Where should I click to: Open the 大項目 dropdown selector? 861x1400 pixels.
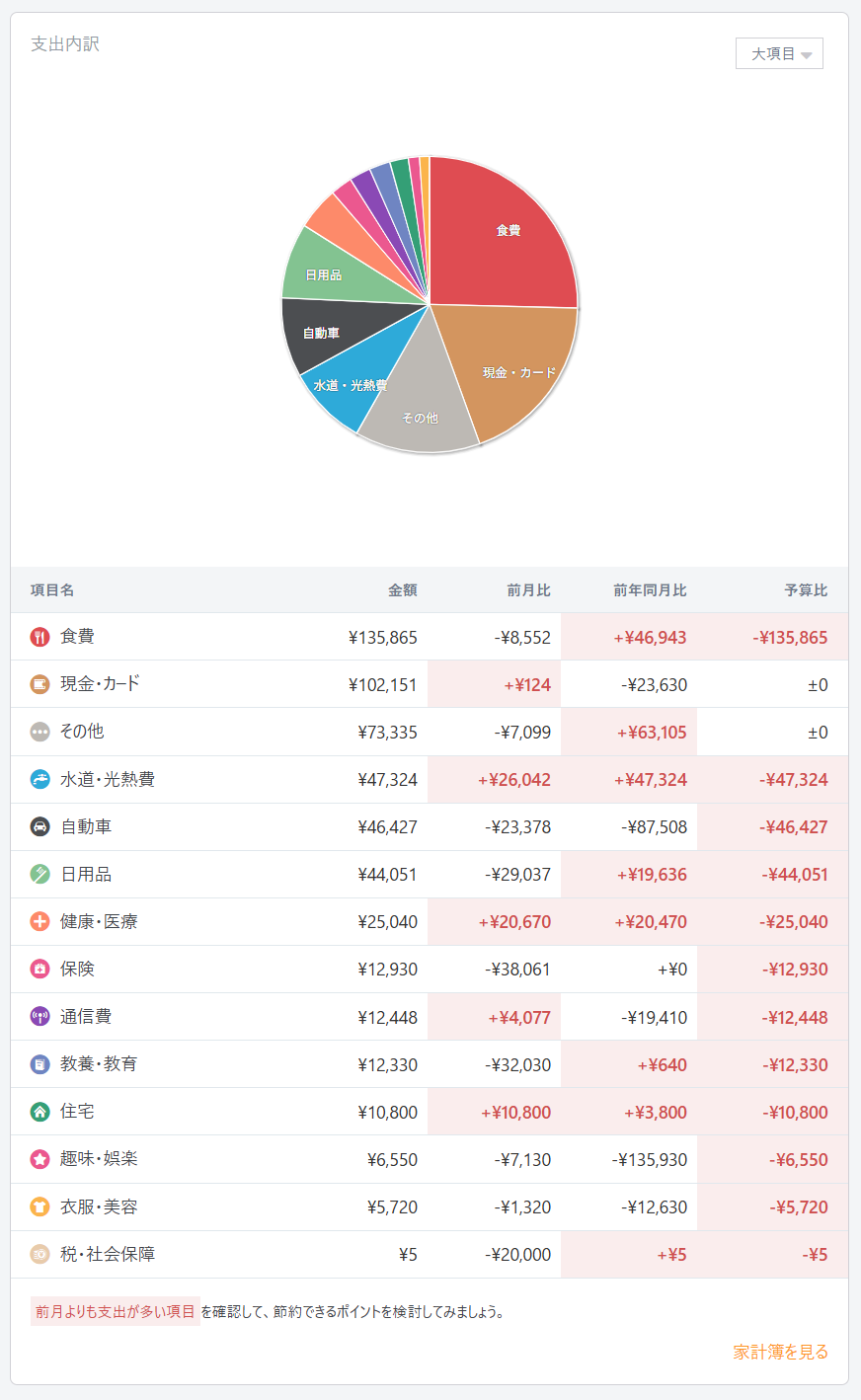coord(779,53)
